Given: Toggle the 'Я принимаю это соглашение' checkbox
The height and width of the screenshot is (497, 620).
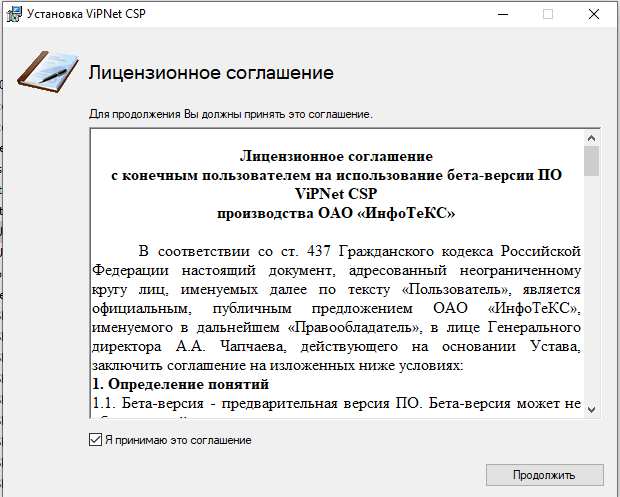Looking at the screenshot, I should pos(95,440).
